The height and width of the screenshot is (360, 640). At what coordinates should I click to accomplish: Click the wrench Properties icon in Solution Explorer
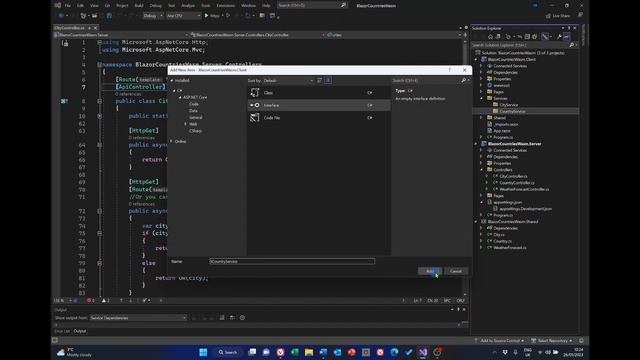tap(559, 37)
